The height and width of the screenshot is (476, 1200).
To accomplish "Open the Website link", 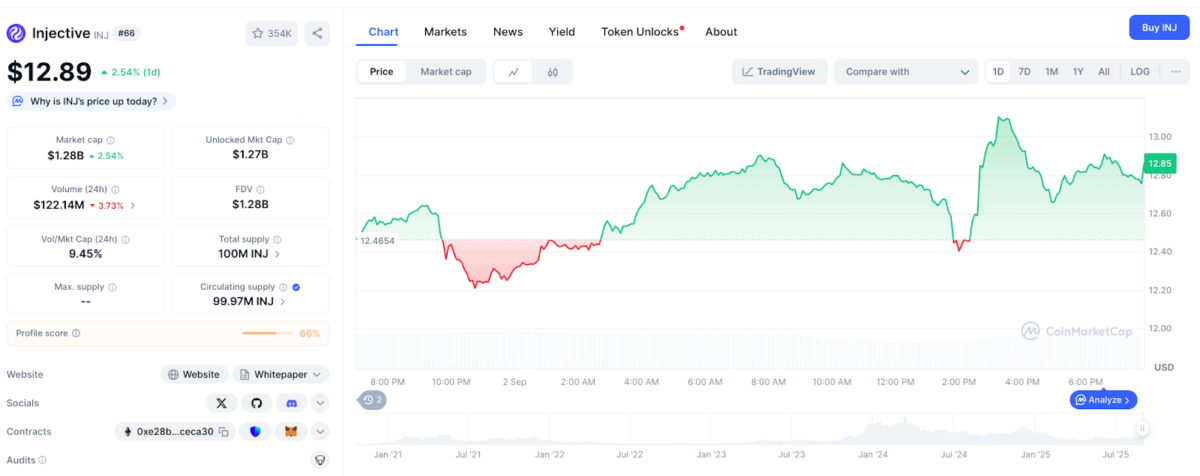I will pyautogui.click(x=194, y=374).
